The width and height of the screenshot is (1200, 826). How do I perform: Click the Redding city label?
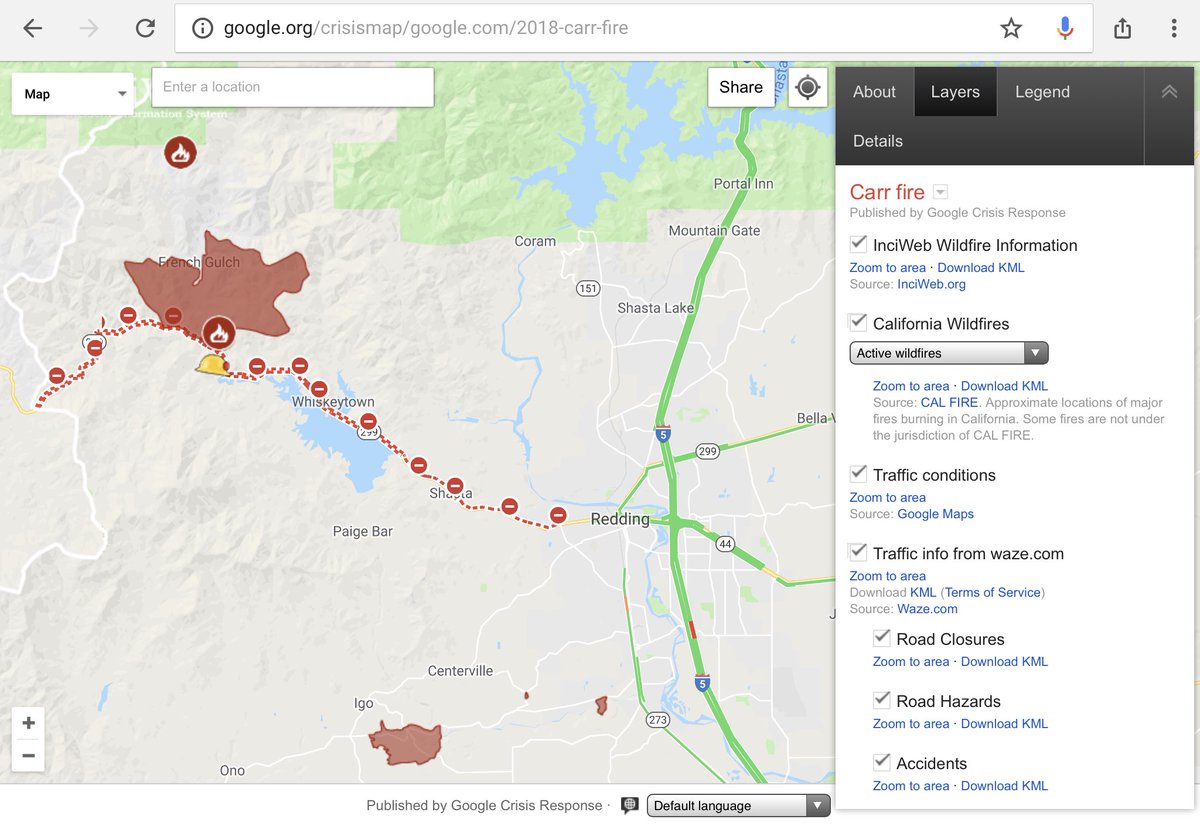click(x=620, y=519)
